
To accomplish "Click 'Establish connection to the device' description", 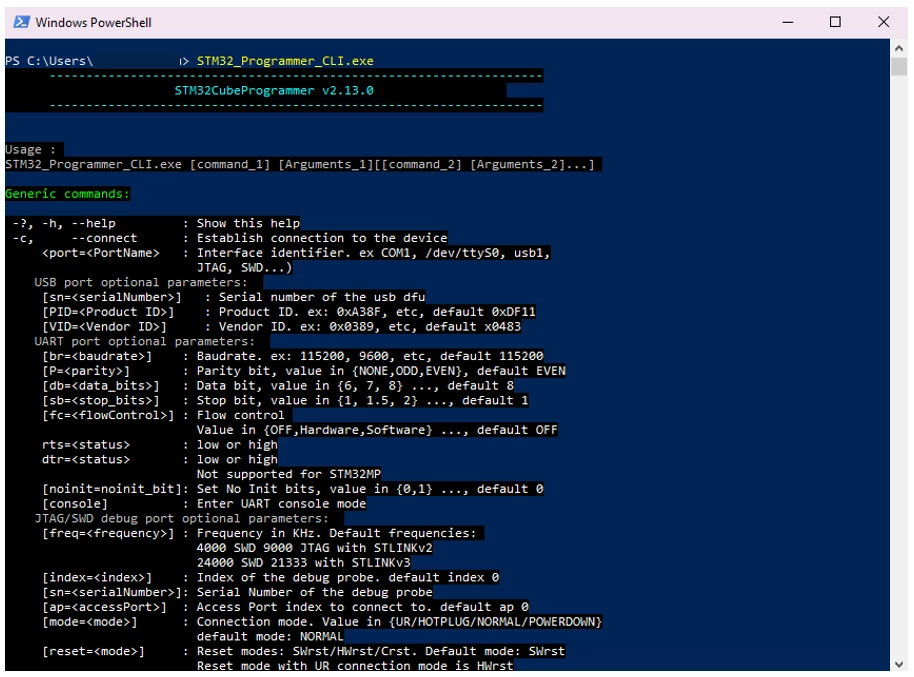I will (322, 238).
